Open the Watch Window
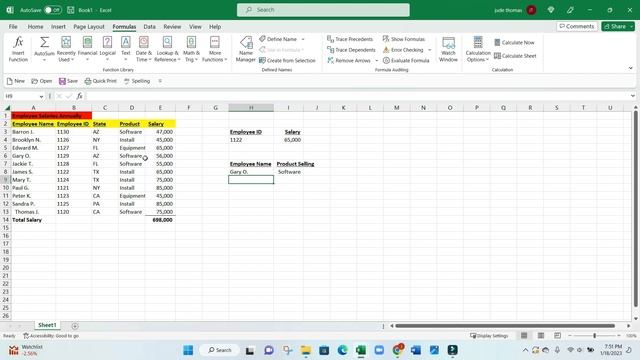 (448, 49)
